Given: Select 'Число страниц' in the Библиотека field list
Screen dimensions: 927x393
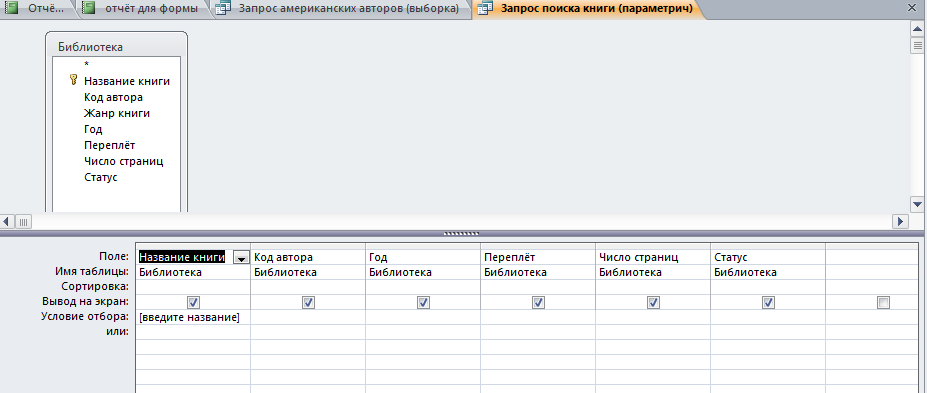Looking at the screenshot, I should coord(124,161).
